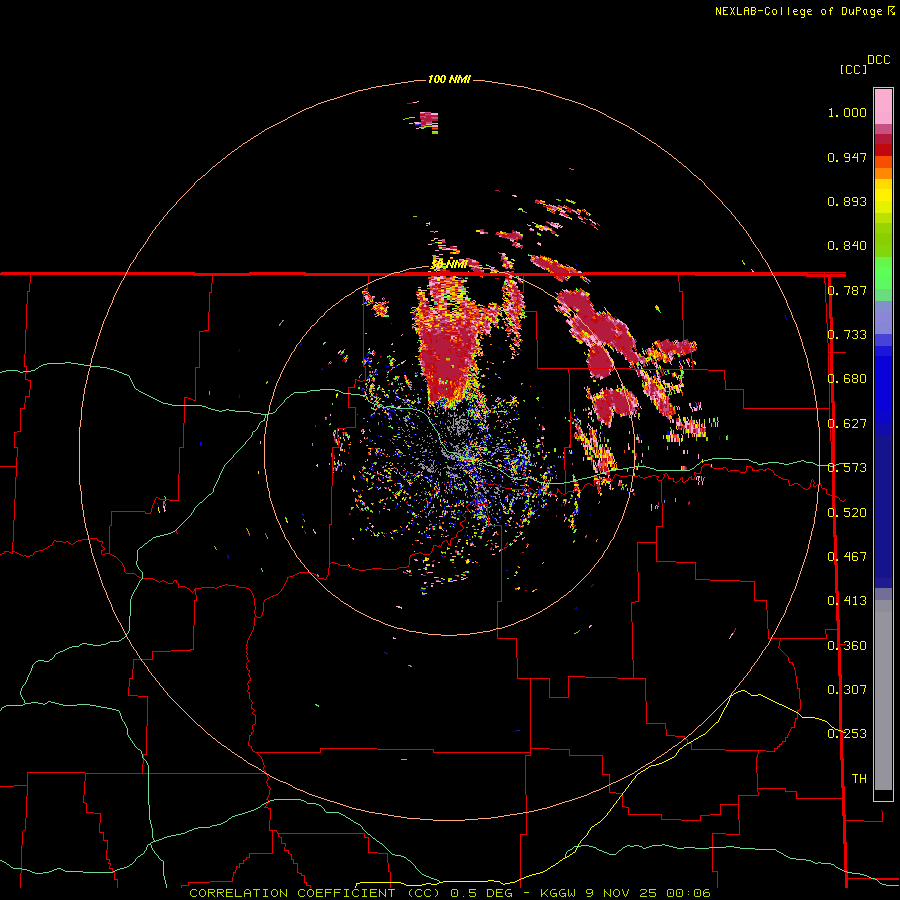
Task: Click the TH label on the color scale
Action: point(859,779)
